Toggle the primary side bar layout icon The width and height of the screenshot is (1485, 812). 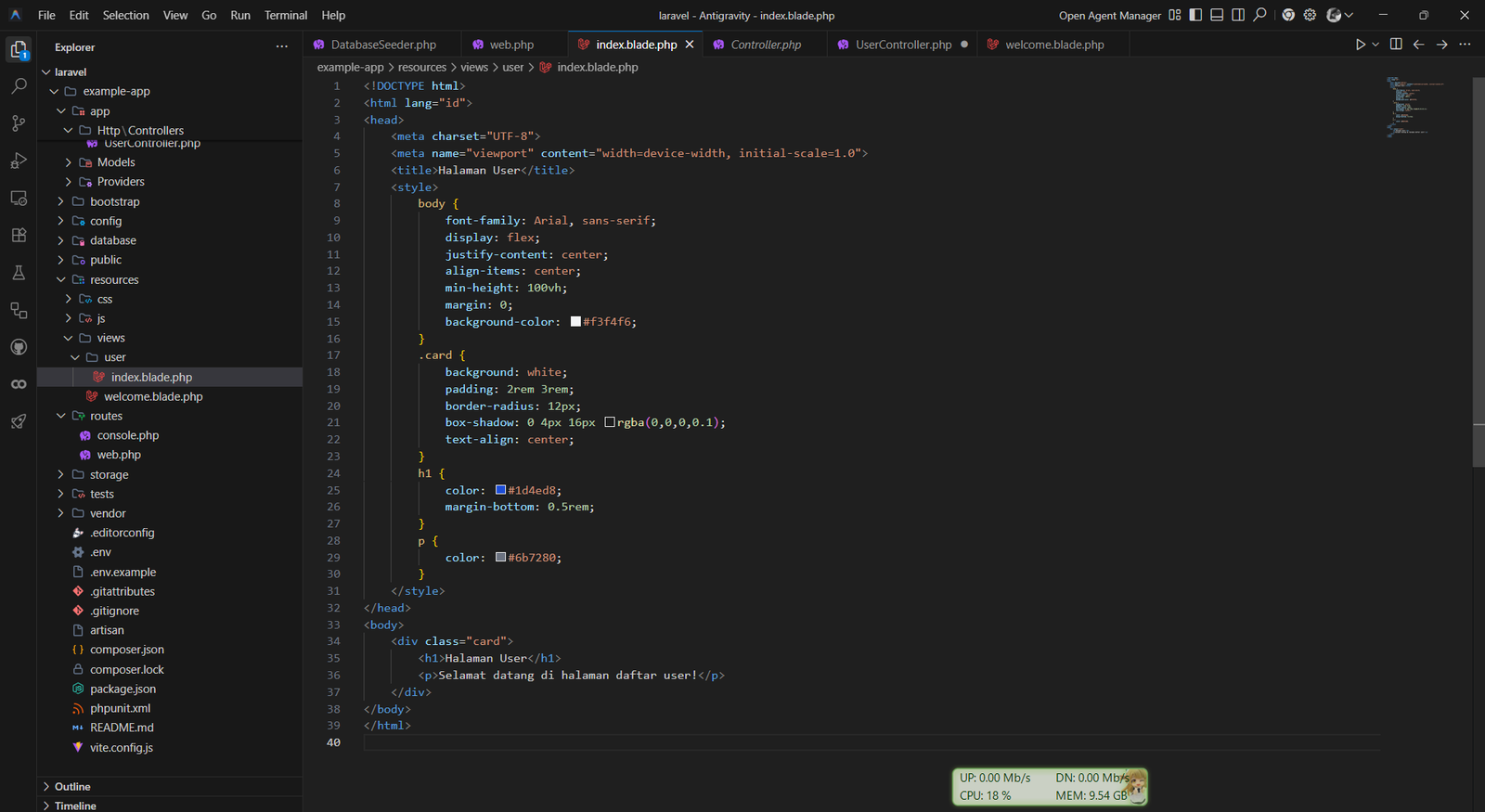click(x=1195, y=15)
